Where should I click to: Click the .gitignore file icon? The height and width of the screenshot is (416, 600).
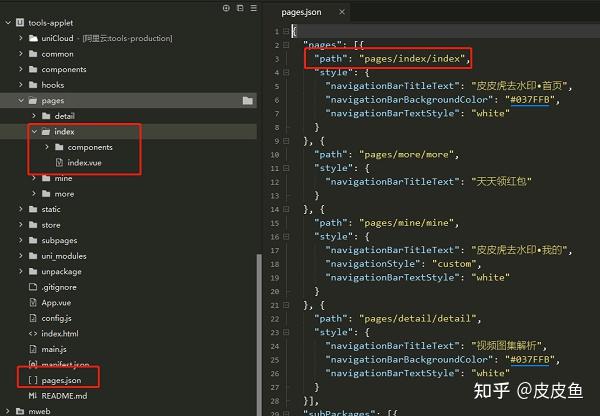click(x=33, y=287)
